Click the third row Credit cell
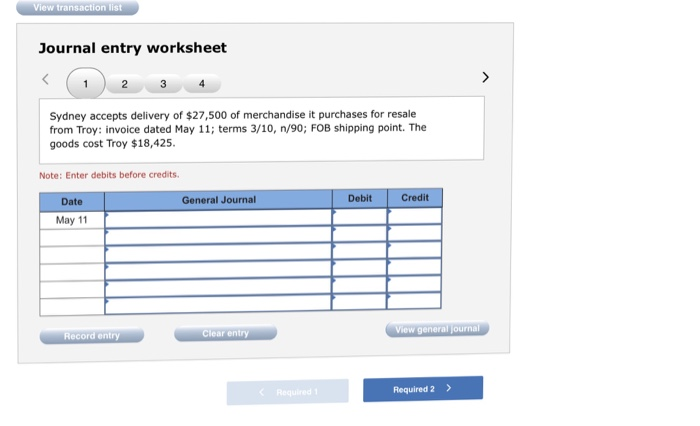Screen dimensions: 700x426 click(x=415, y=250)
